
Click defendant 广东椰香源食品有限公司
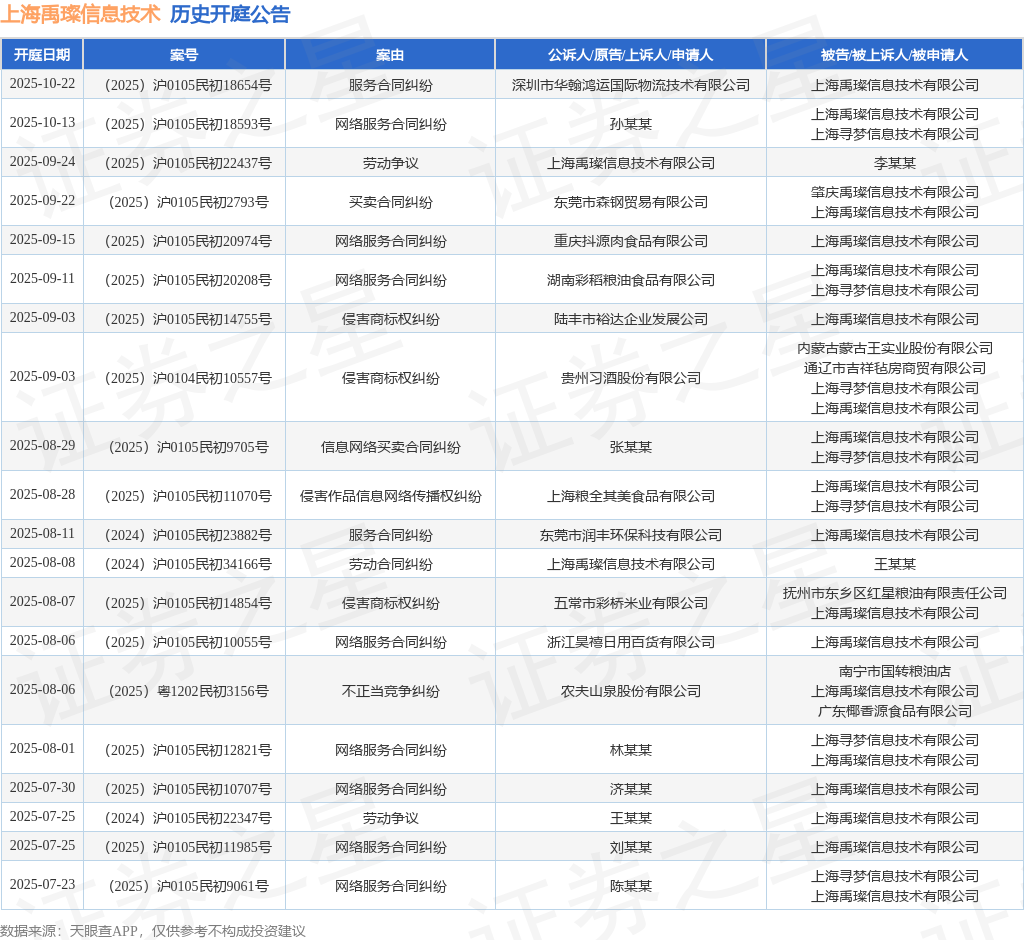[x=895, y=711]
